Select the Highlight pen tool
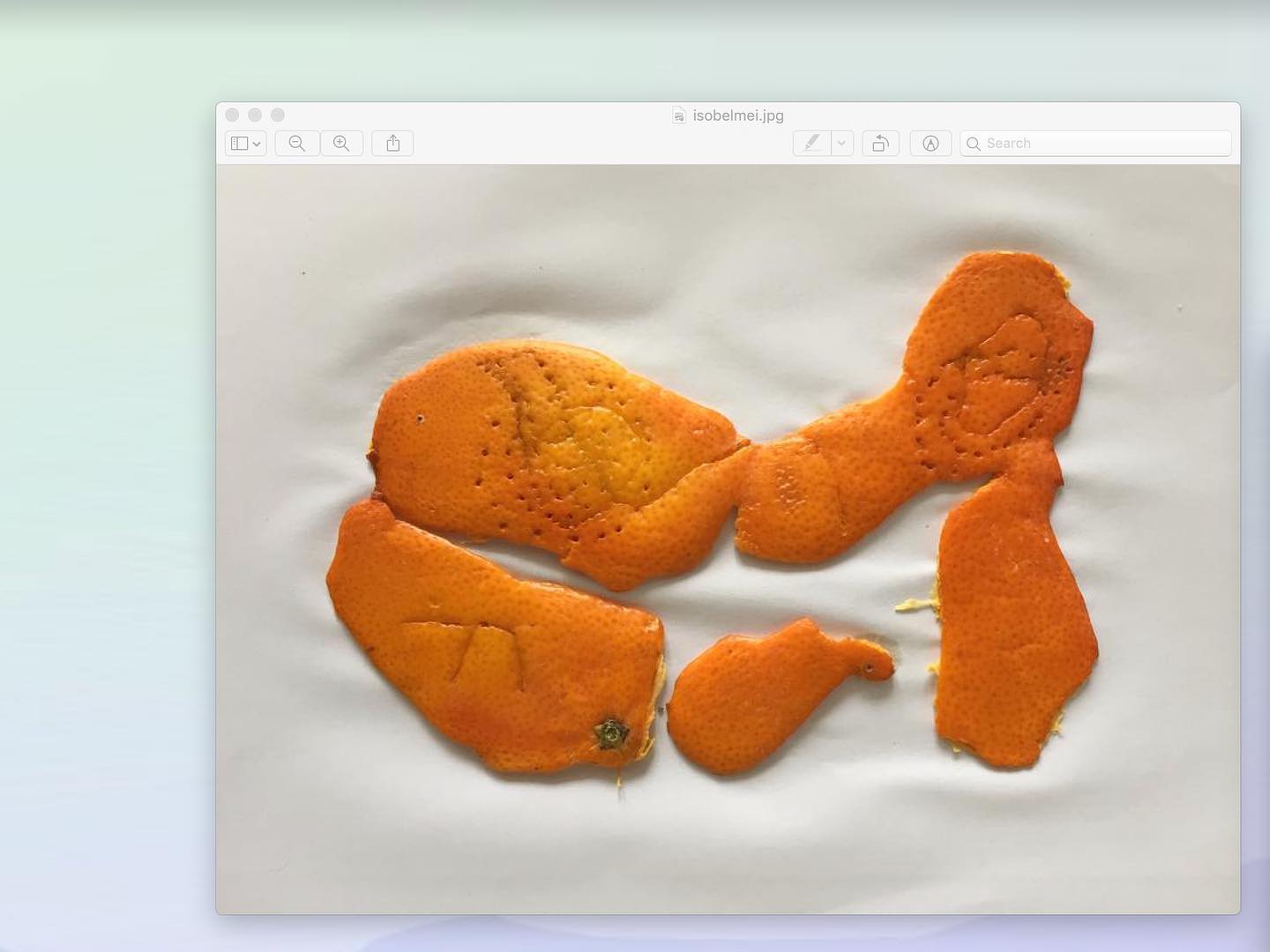 [811, 144]
